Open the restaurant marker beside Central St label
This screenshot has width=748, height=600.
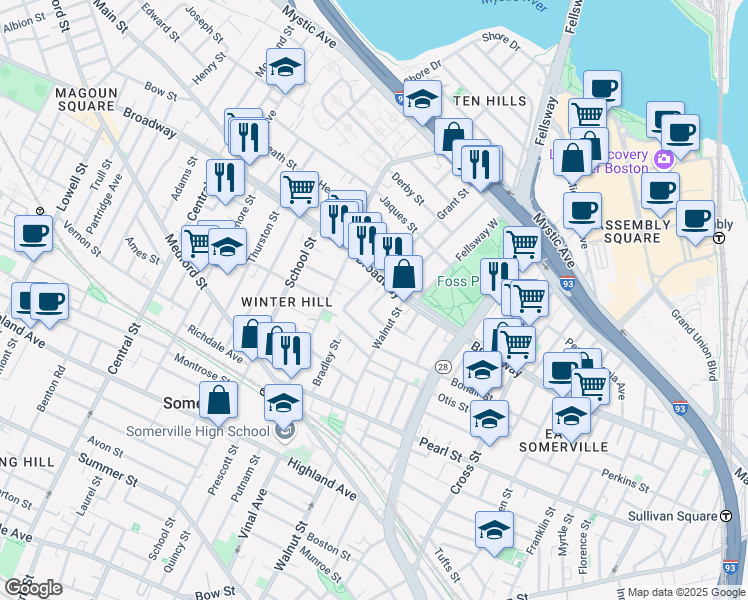click(225, 178)
